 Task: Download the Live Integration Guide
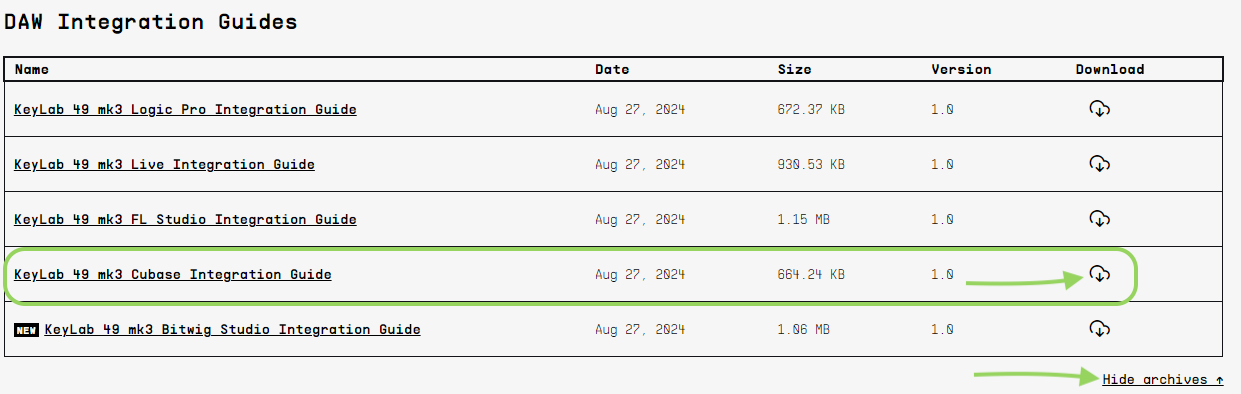[x=1099, y=164]
